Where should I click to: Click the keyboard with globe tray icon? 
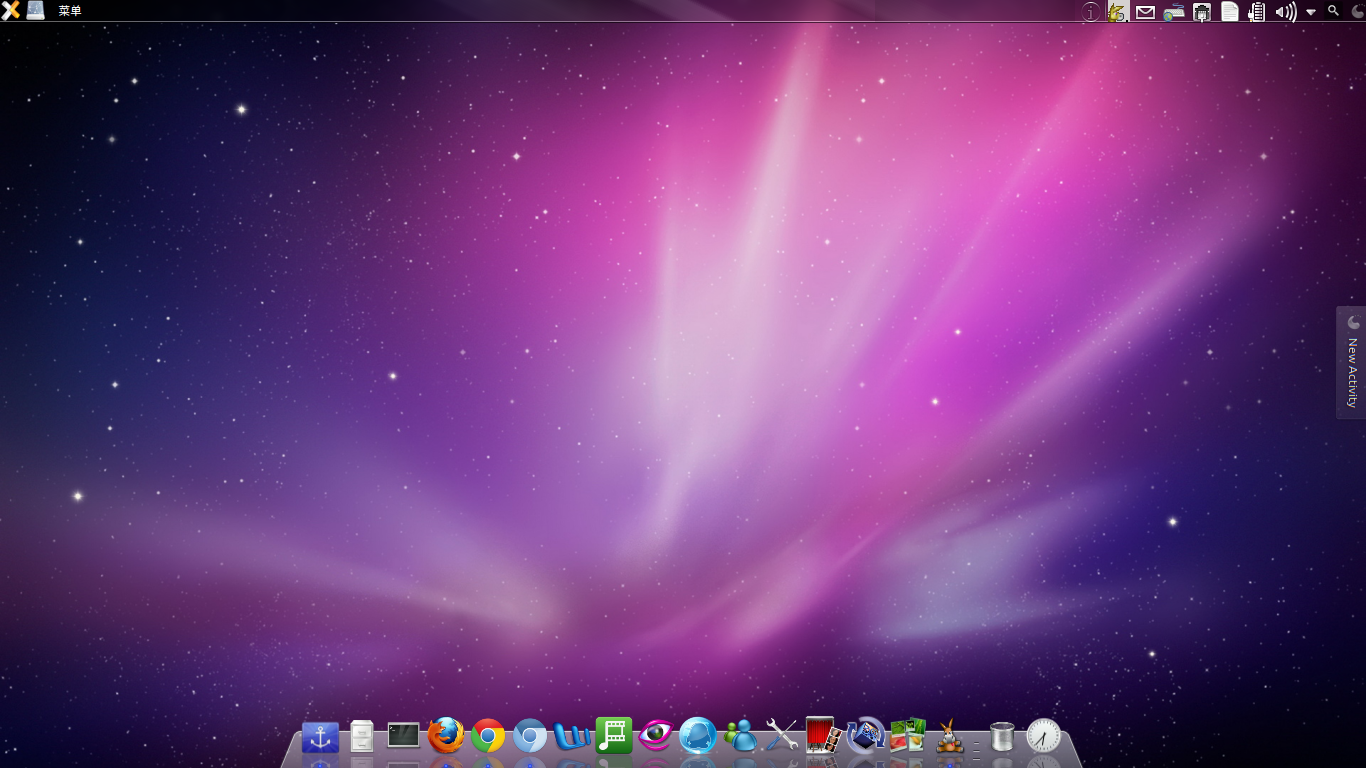[1174, 12]
